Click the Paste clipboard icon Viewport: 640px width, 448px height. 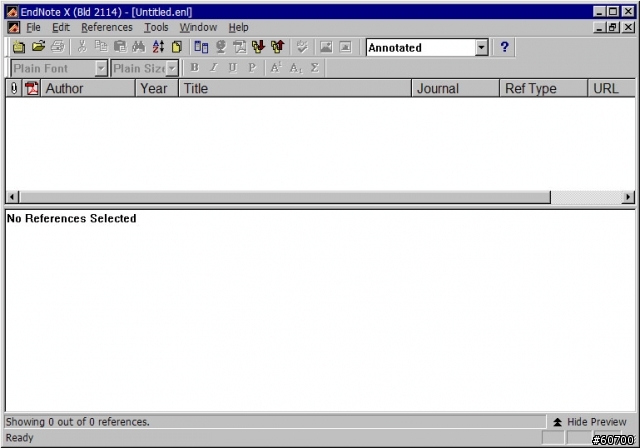point(120,47)
